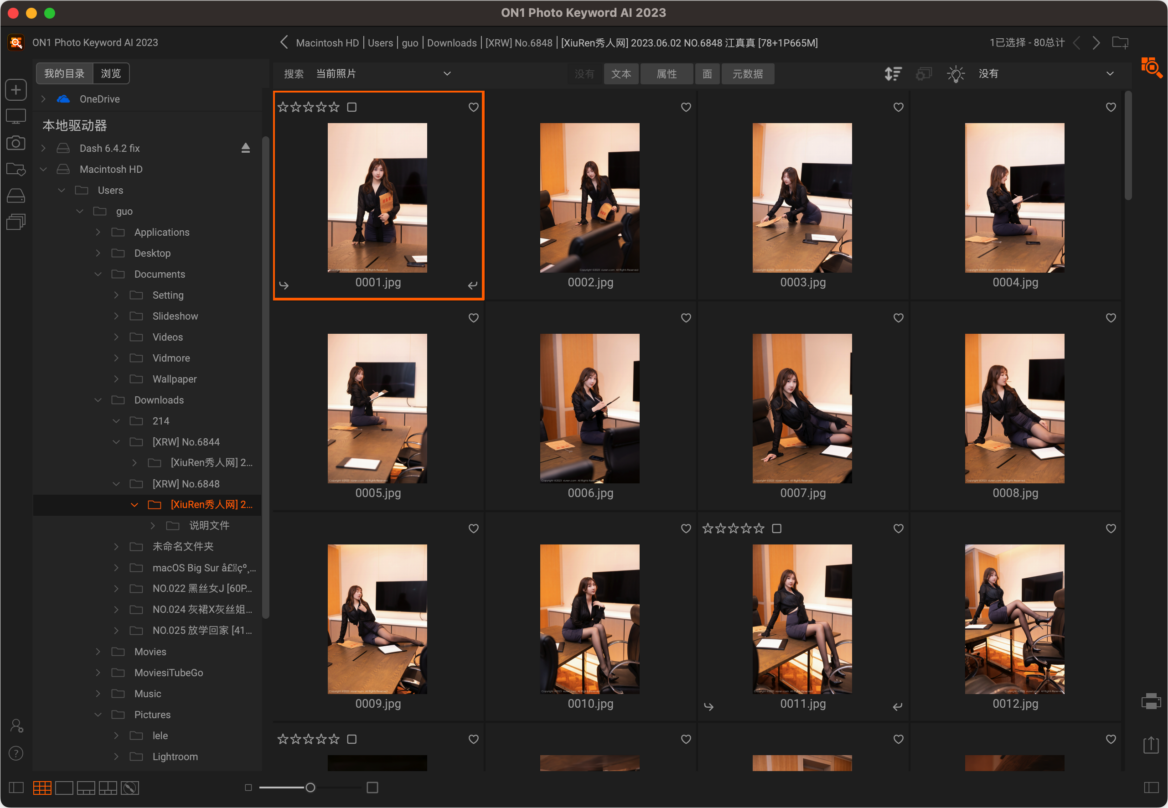Open the help question mark icon

coord(16,754)
